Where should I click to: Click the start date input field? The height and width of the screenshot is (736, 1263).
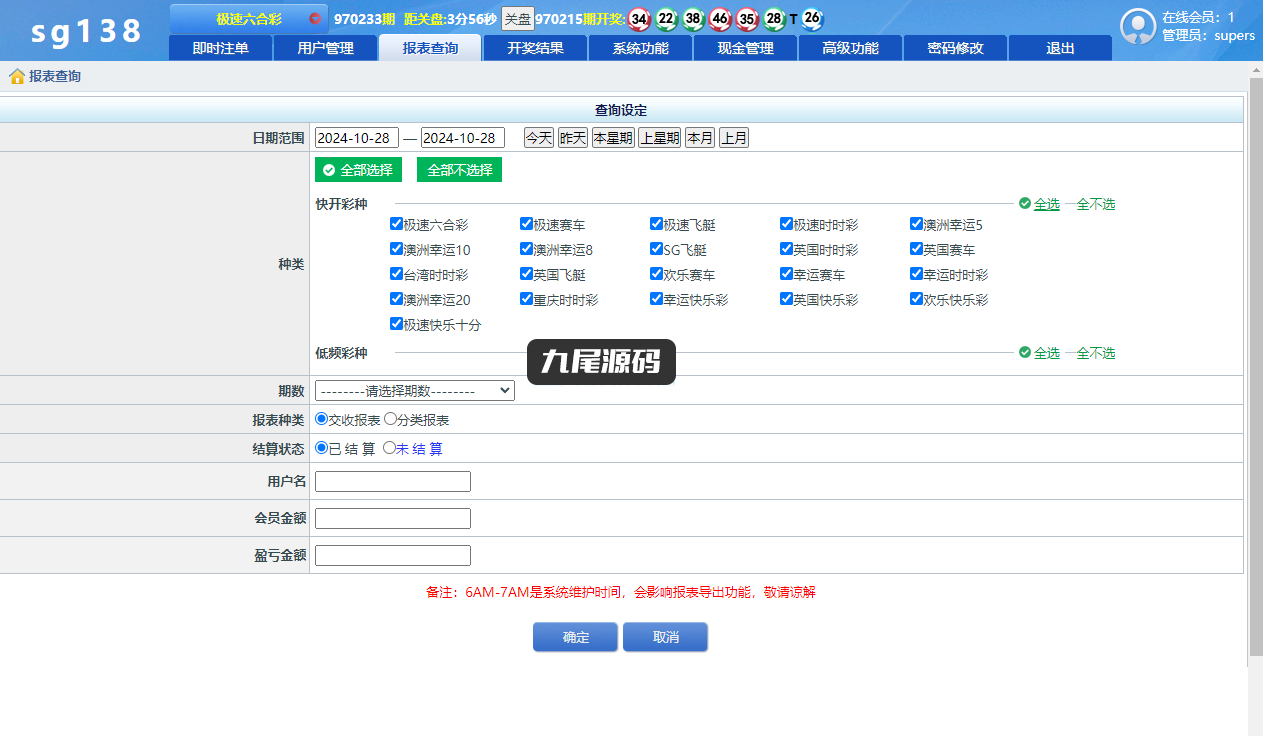(x=357, y=138)
